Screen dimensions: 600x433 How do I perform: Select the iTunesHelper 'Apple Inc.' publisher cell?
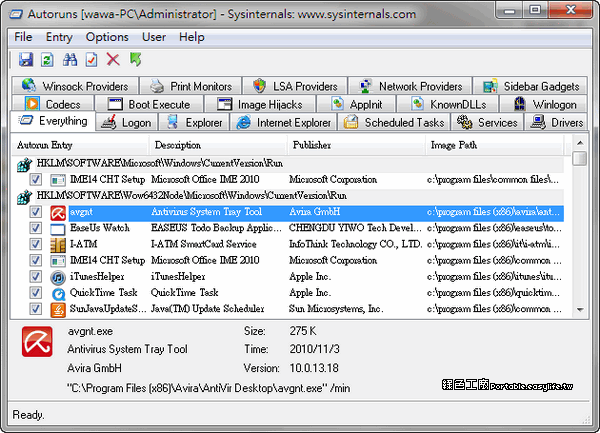coord(310,276)
